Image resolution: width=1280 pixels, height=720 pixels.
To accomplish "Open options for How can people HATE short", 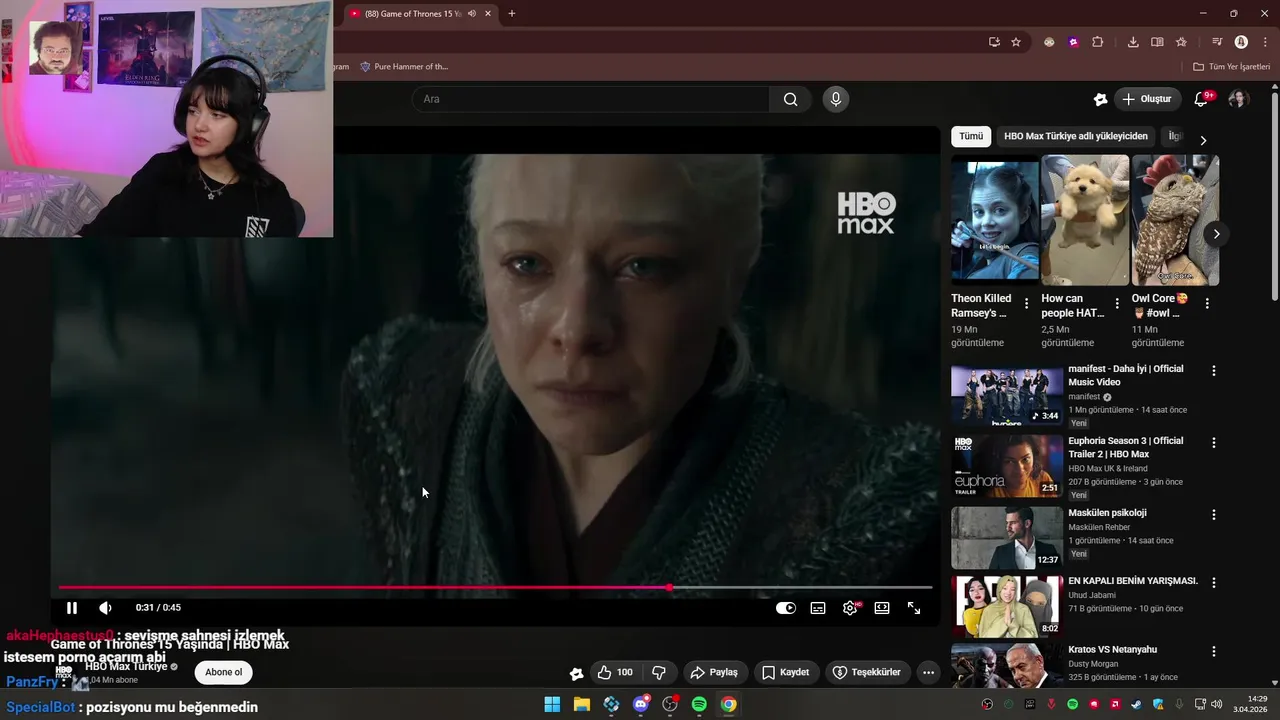I will tap(1116, 304).
